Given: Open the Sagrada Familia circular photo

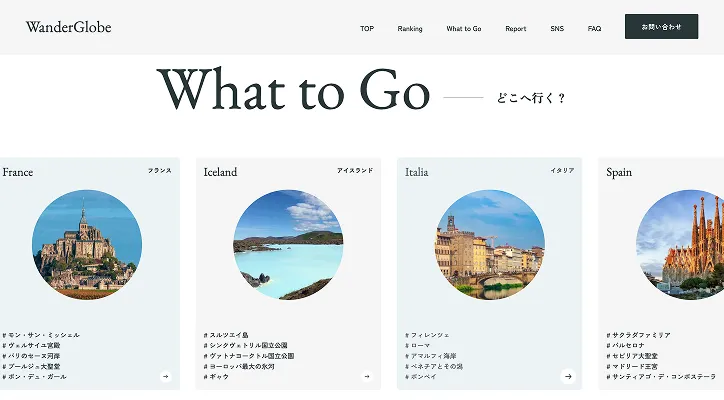Looking at the screenshot, I should click(680, 245).
